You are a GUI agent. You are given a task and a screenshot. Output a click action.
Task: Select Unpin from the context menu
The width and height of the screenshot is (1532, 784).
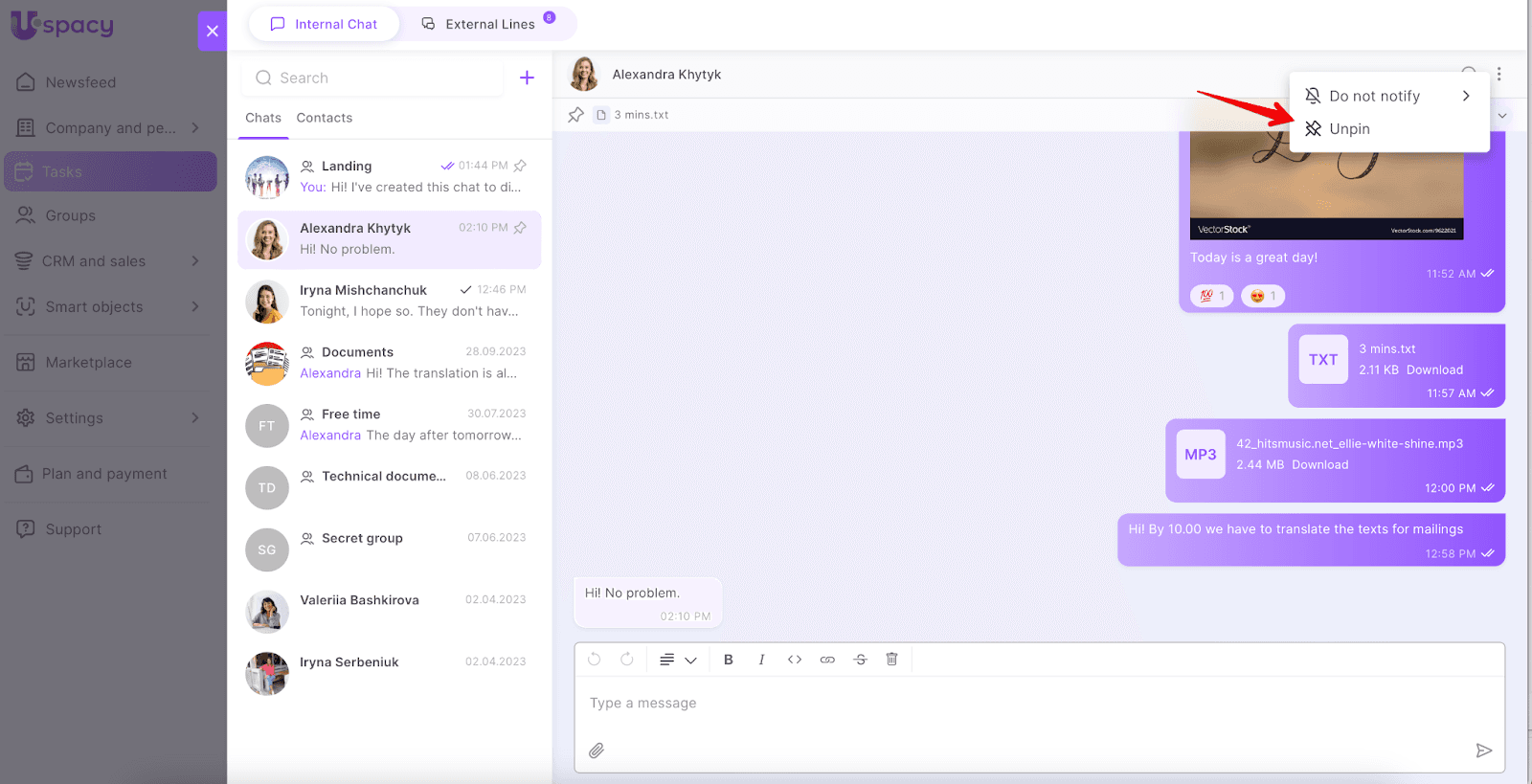[x=1349, y=129]
